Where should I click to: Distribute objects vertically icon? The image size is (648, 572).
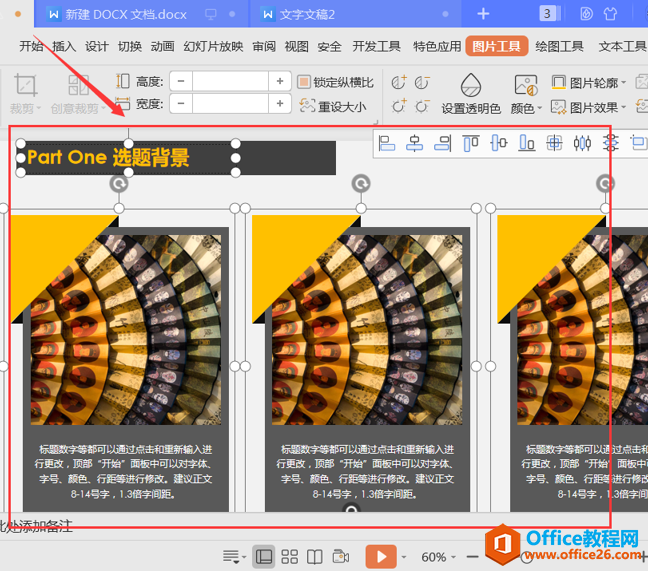coord(610,143)
